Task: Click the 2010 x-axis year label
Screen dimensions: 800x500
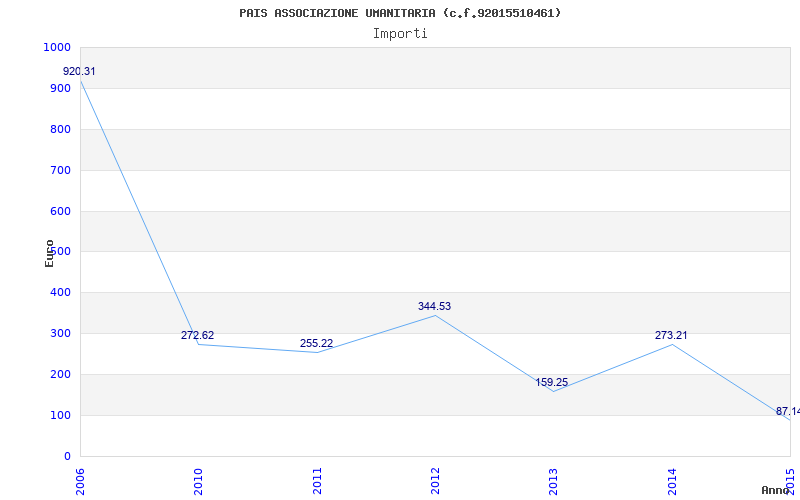Action: (x=199, y=479)
